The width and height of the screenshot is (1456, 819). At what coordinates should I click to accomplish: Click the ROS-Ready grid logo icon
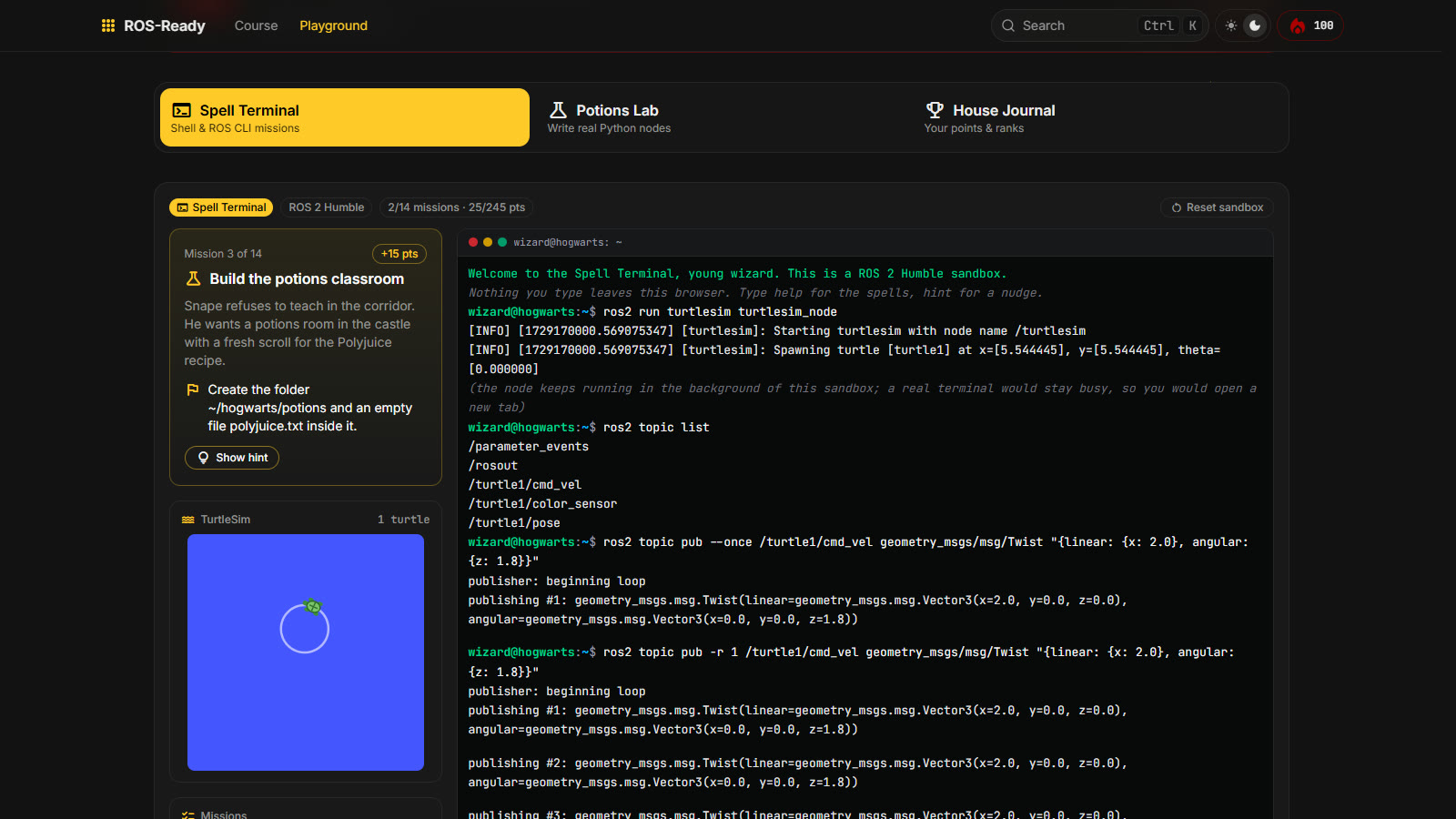click(108, 25)
